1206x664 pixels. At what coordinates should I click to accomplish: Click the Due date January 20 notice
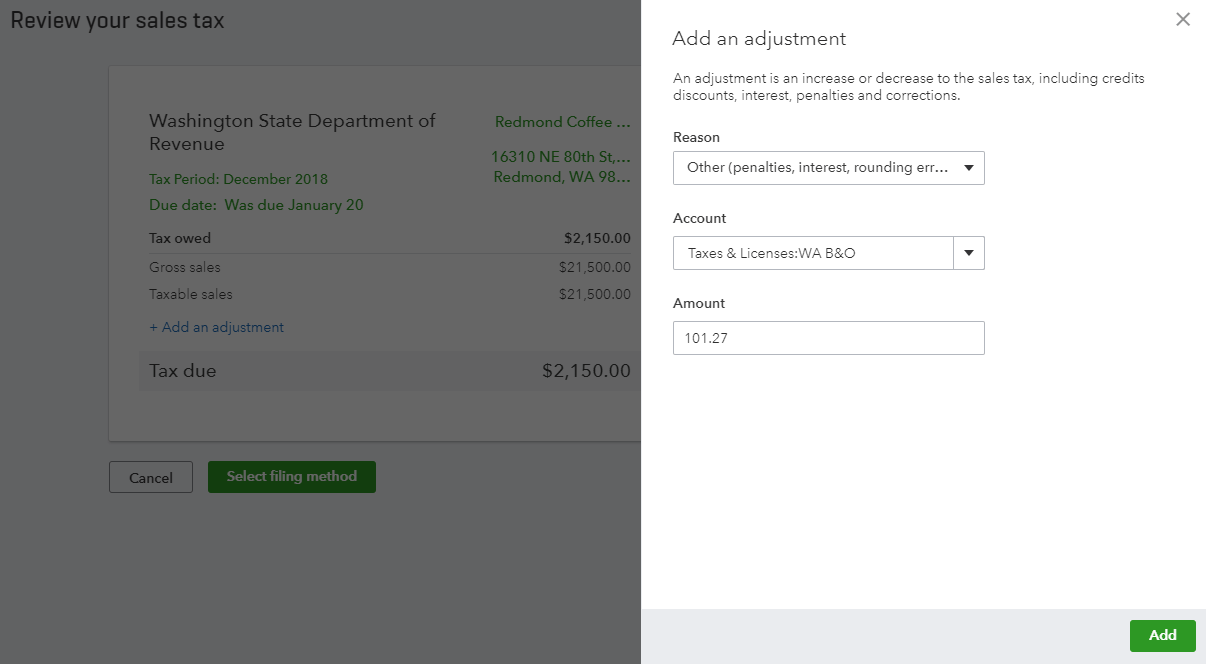tap(256, 205)
